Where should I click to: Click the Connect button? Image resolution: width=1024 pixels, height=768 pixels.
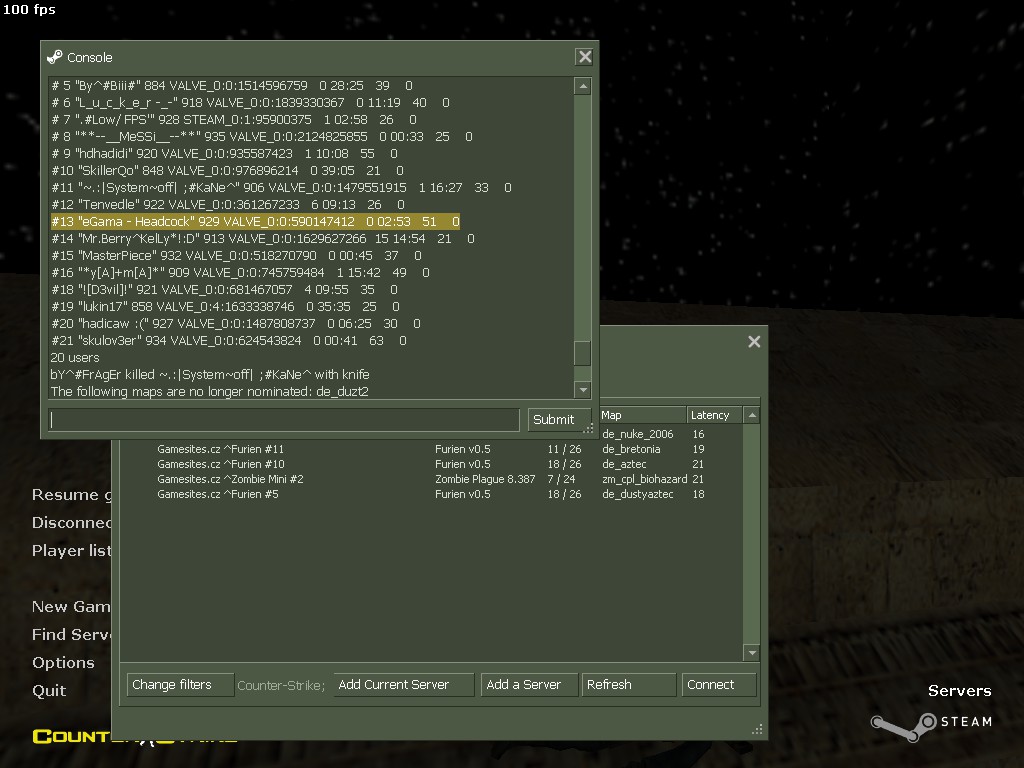click(719, 685)
